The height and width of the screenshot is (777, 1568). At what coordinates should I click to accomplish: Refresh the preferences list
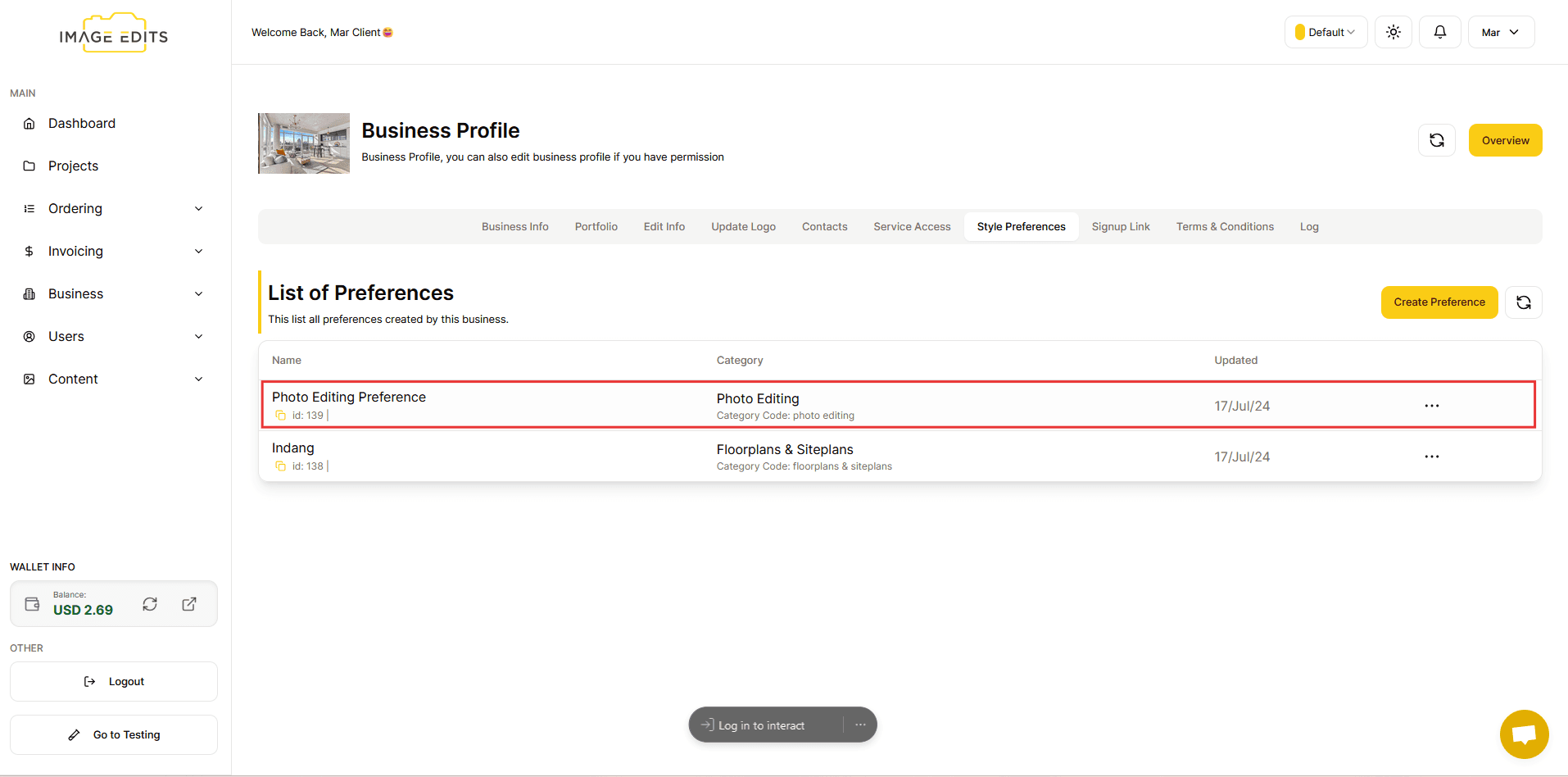pyautogui.click(x=1523, y=302)
